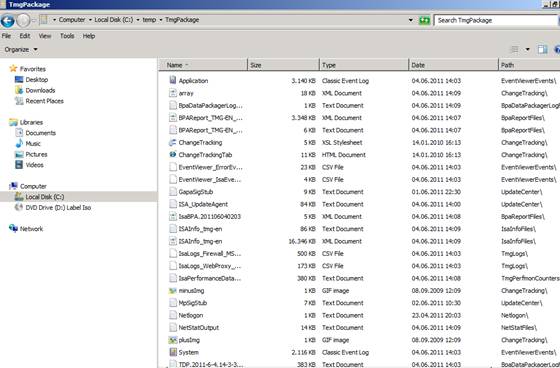Image resolution: width=560 pixels, height=368 pixels.
Task: Select the EventViewer_ErrorEv... CSV file
Action: pos(210,167)
